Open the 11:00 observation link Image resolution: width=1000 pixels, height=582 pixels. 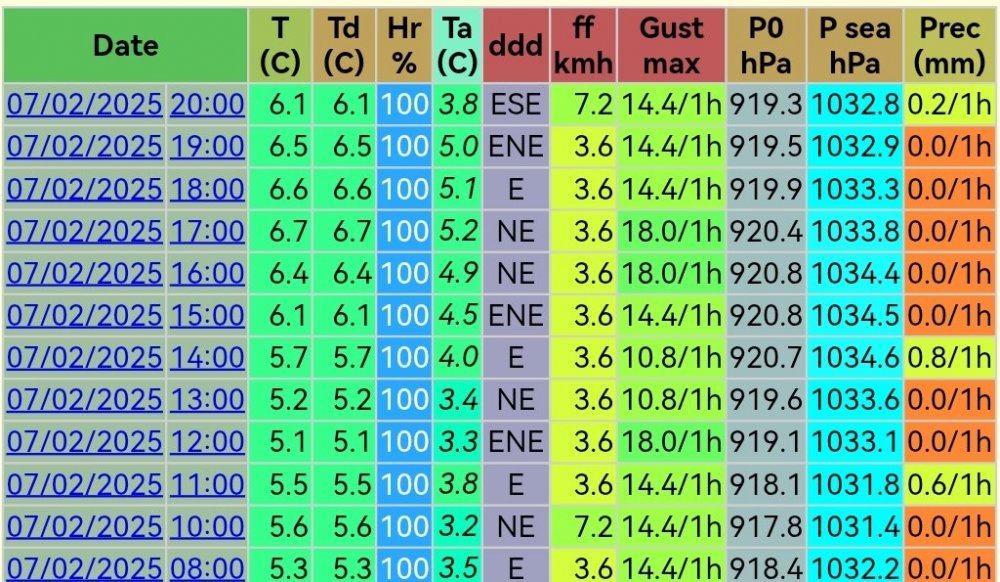(207, 484)
